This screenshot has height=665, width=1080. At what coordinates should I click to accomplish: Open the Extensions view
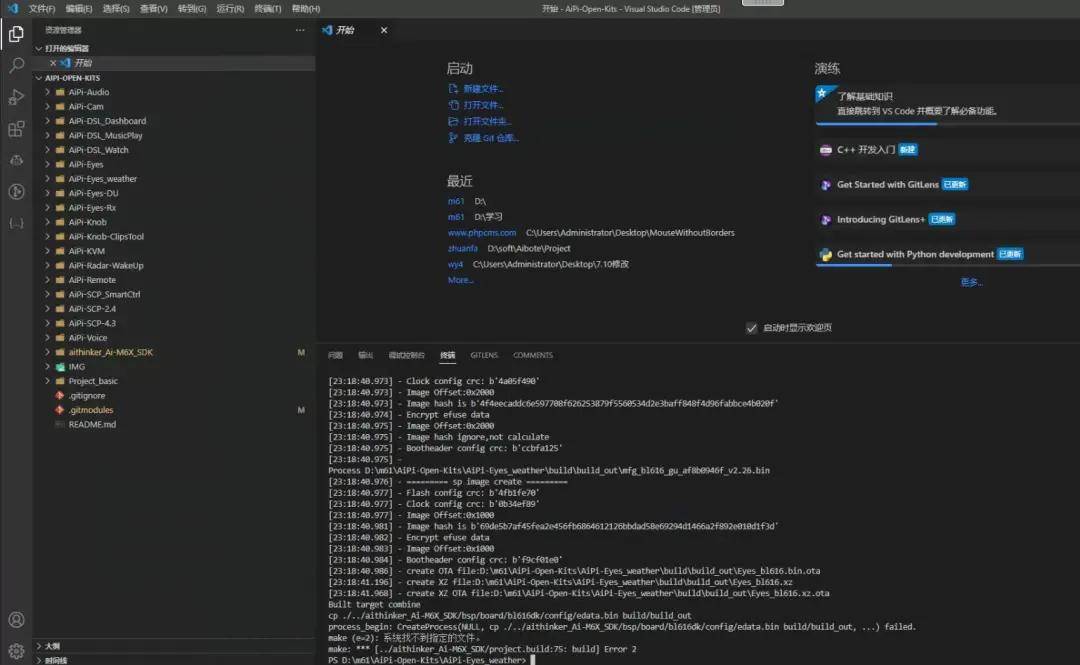coord(16,129)
